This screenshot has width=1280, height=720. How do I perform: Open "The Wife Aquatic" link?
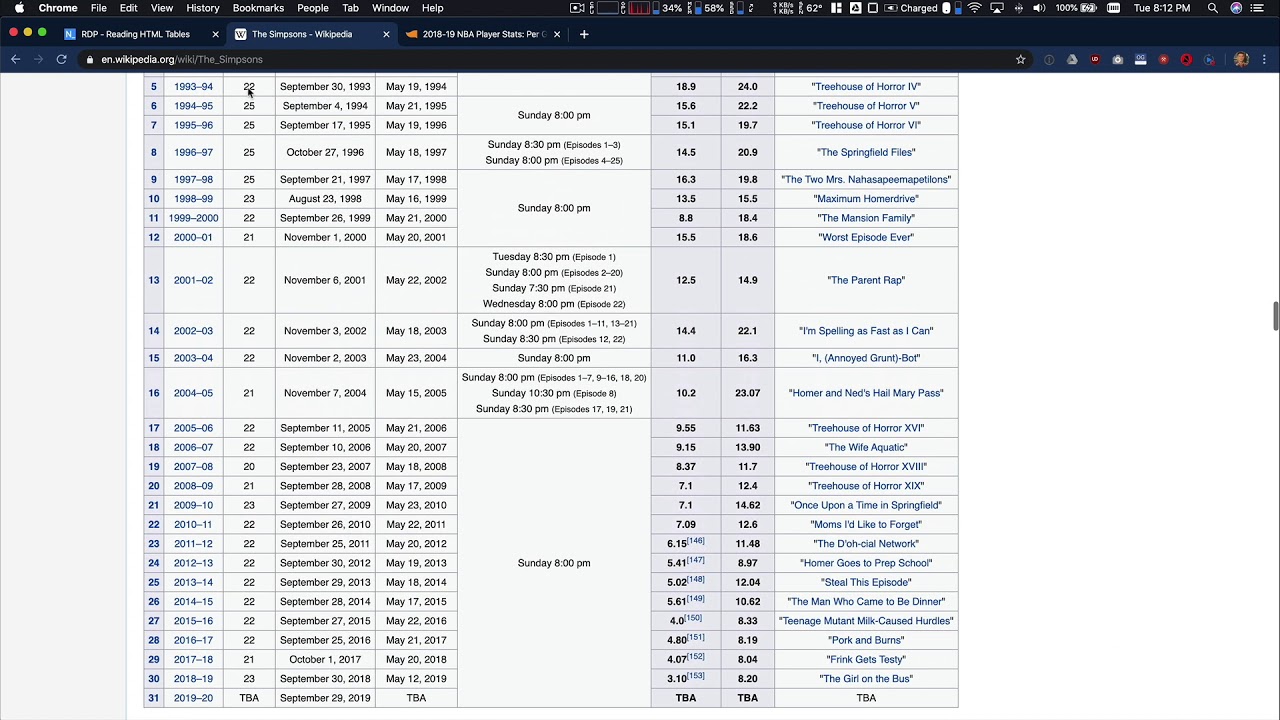(866, 447)
